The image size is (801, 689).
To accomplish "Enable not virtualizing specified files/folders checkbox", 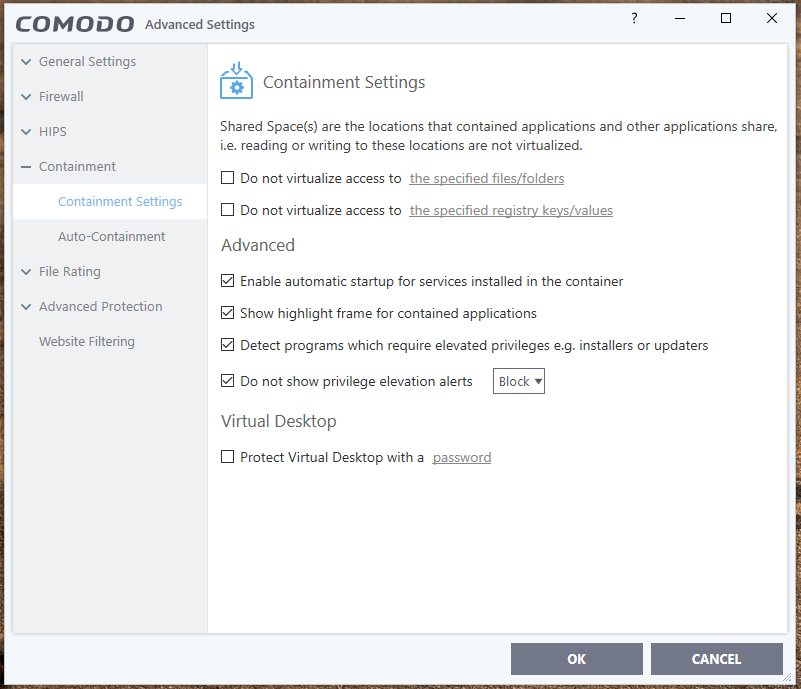I will tap(227, 179).
